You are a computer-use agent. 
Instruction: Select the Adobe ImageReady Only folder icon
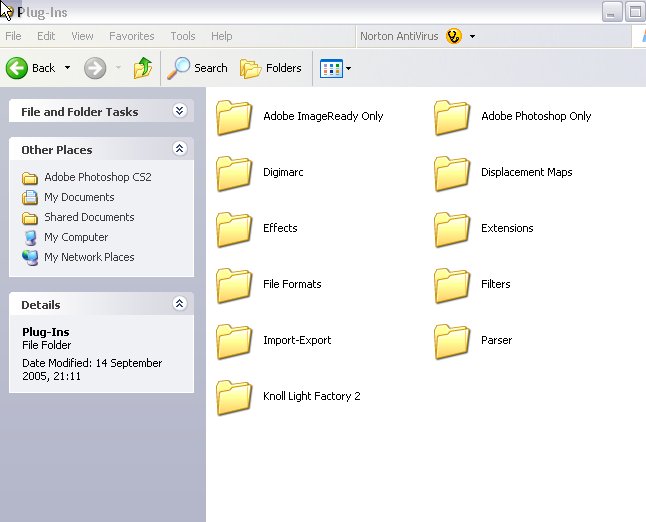click(234, 117)
